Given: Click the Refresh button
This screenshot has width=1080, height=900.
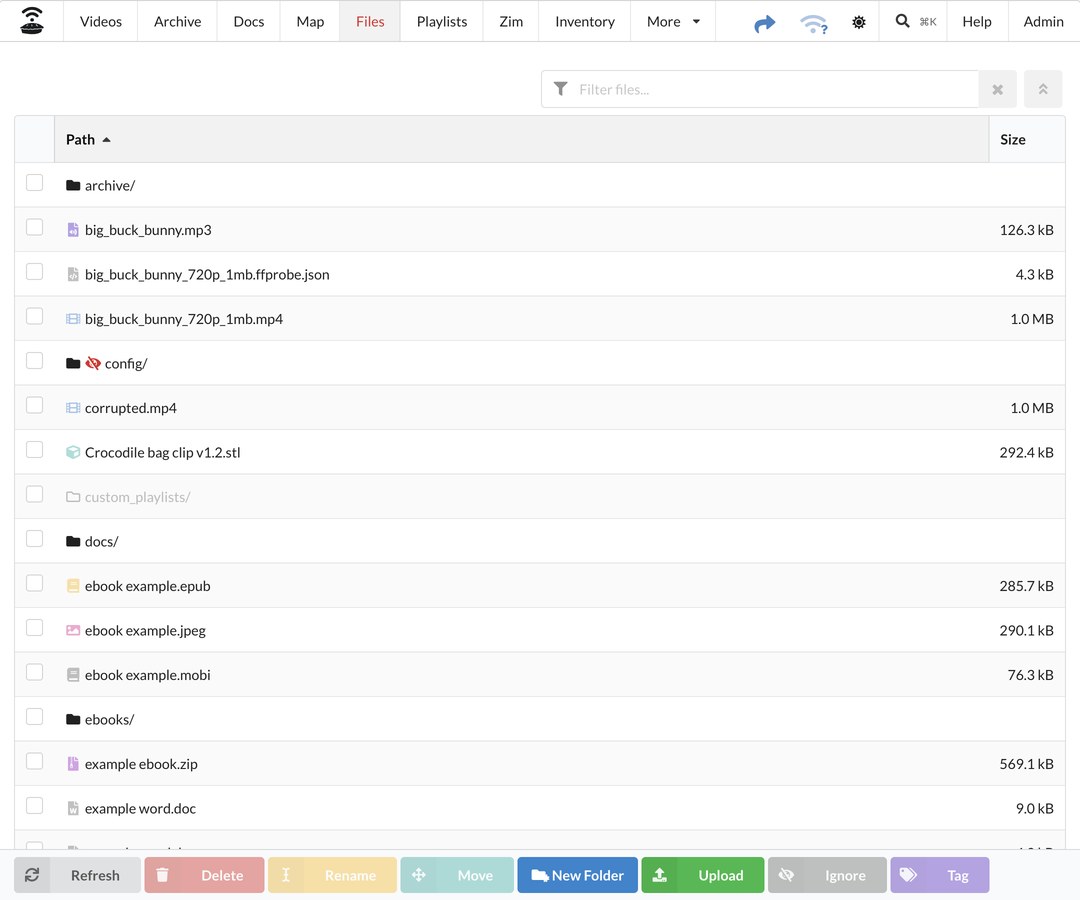Looking at the screenshot, I should click(x=78, y=875).
